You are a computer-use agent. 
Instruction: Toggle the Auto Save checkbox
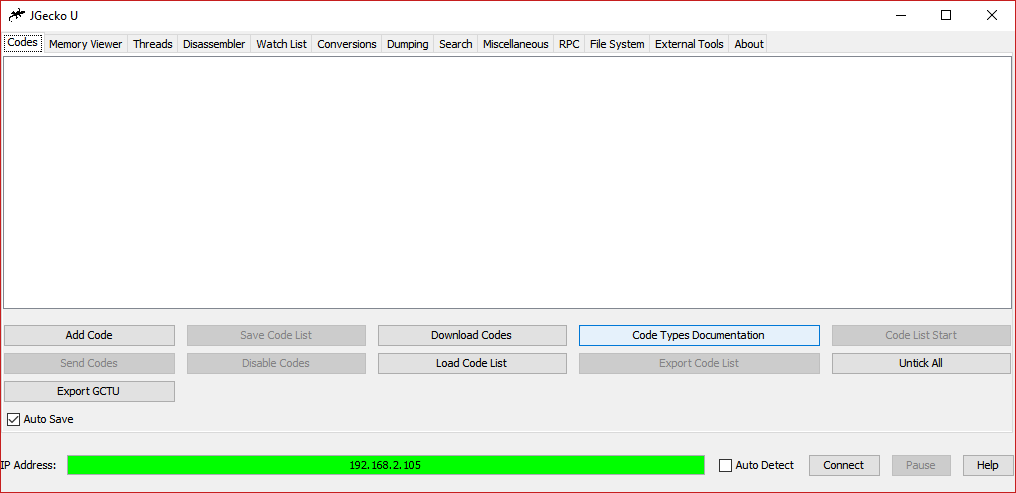pos(14,420)
